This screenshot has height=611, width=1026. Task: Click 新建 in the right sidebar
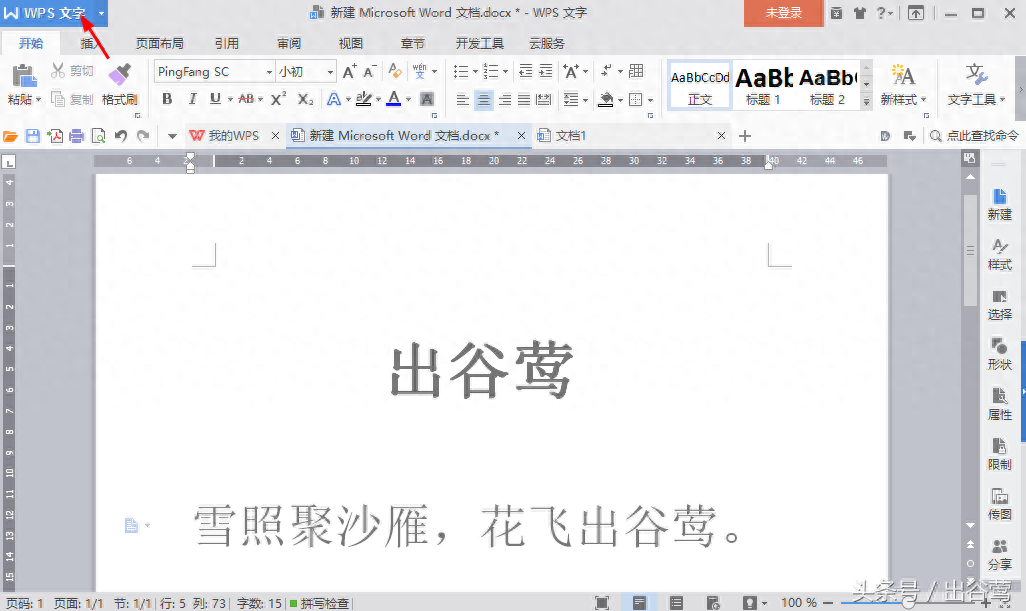(999, 205)
